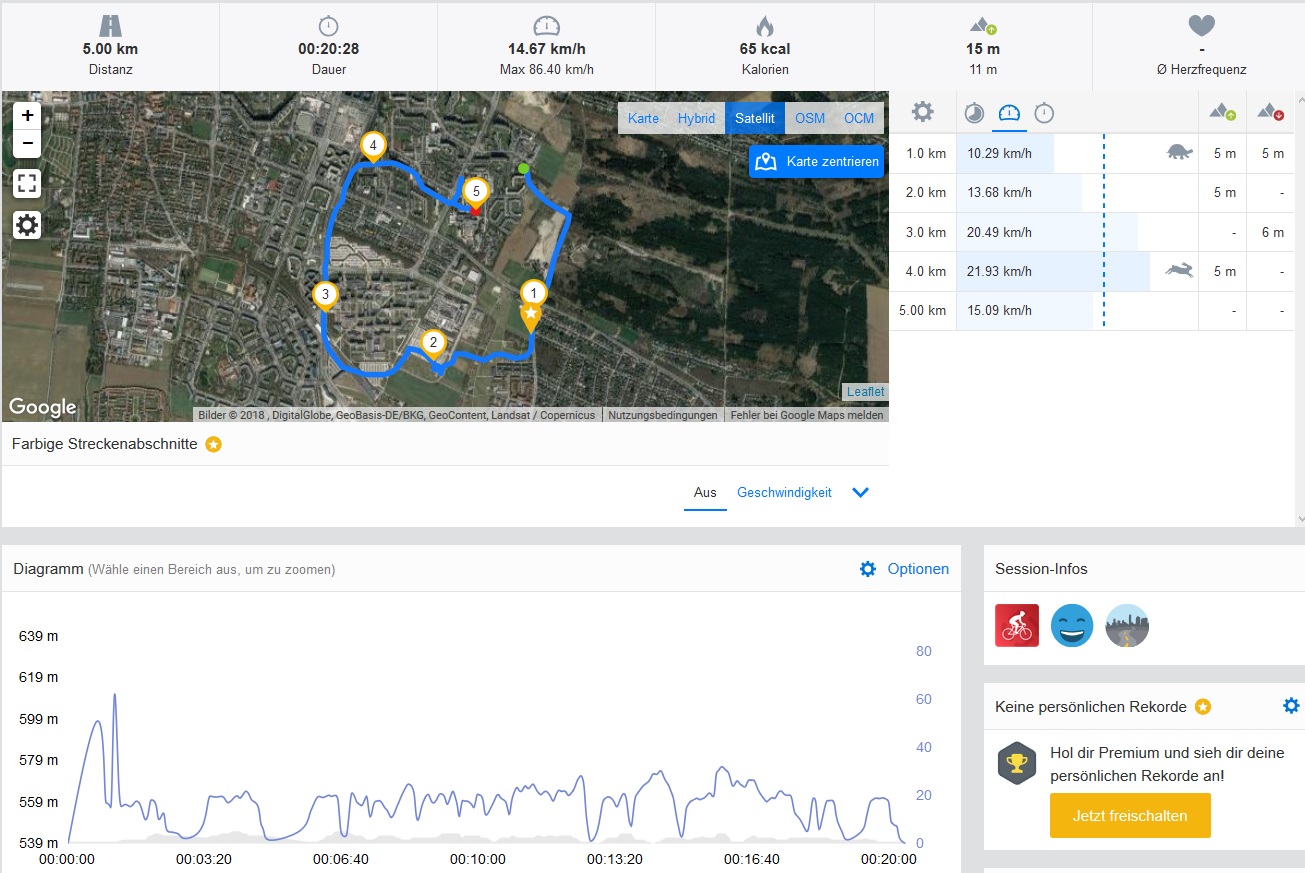The width and height of the screenshot is (1305, 873).
Task: Enable Geschwindigkeit colored segments
Action: [x=784, y=492]
